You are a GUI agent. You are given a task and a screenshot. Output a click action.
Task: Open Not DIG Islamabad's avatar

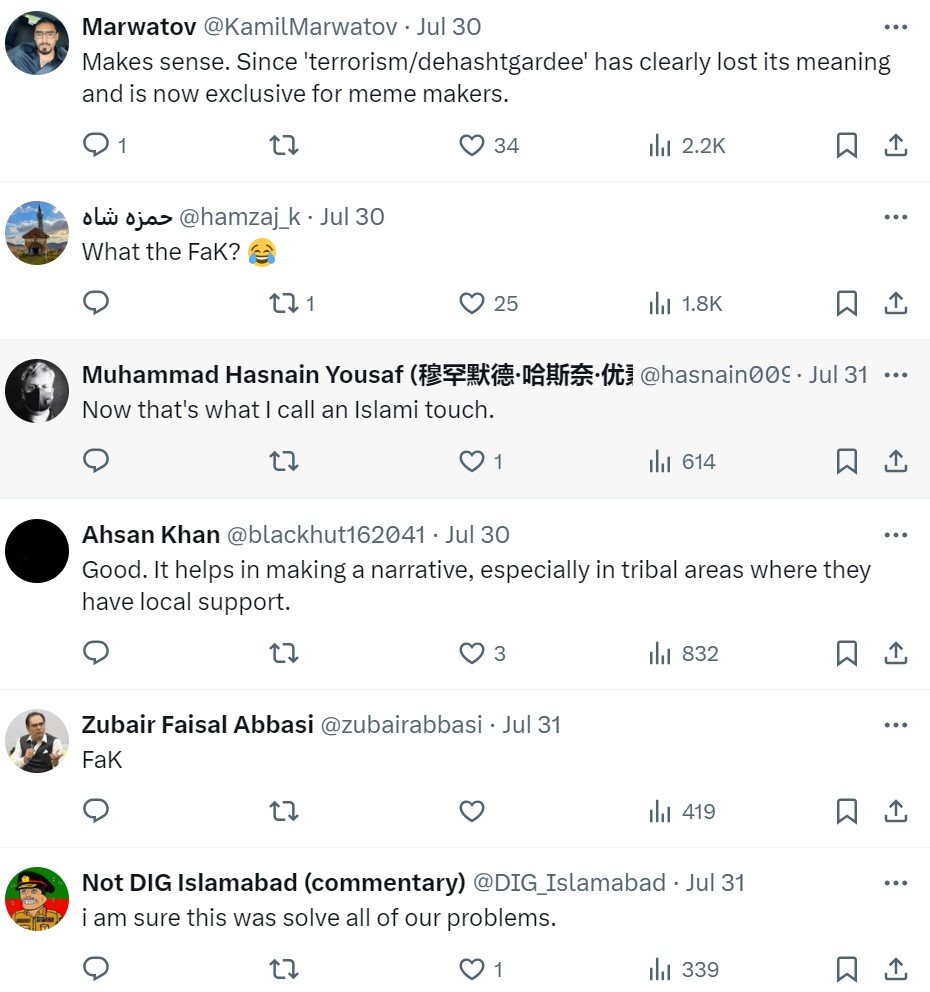click(x=37, y=899)
